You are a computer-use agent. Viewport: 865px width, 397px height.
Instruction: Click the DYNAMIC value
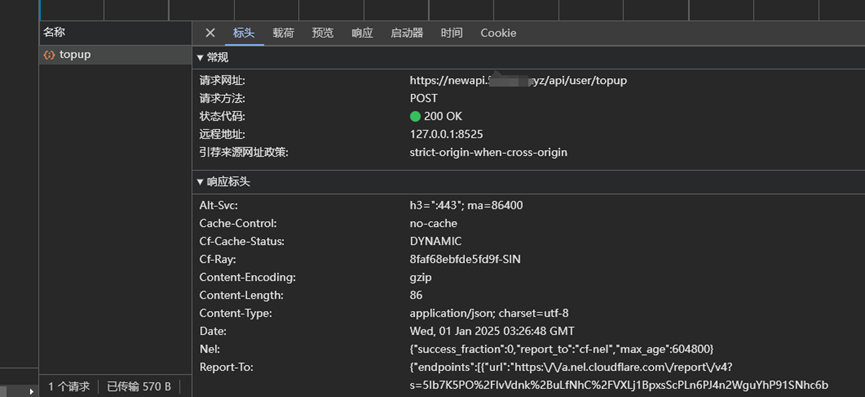coord(436,242)
